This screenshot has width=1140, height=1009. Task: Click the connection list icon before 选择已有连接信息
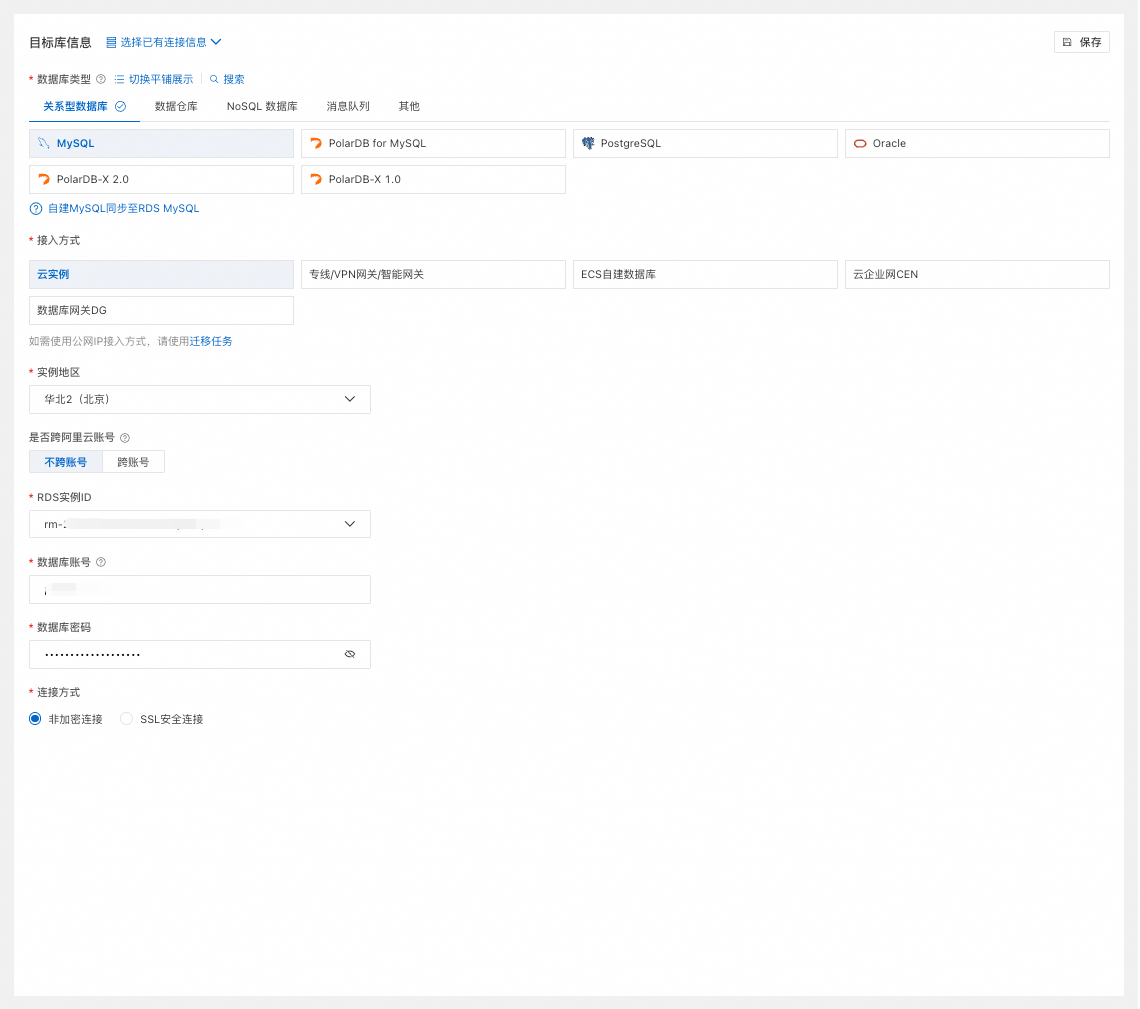click(x=111, y=42)
